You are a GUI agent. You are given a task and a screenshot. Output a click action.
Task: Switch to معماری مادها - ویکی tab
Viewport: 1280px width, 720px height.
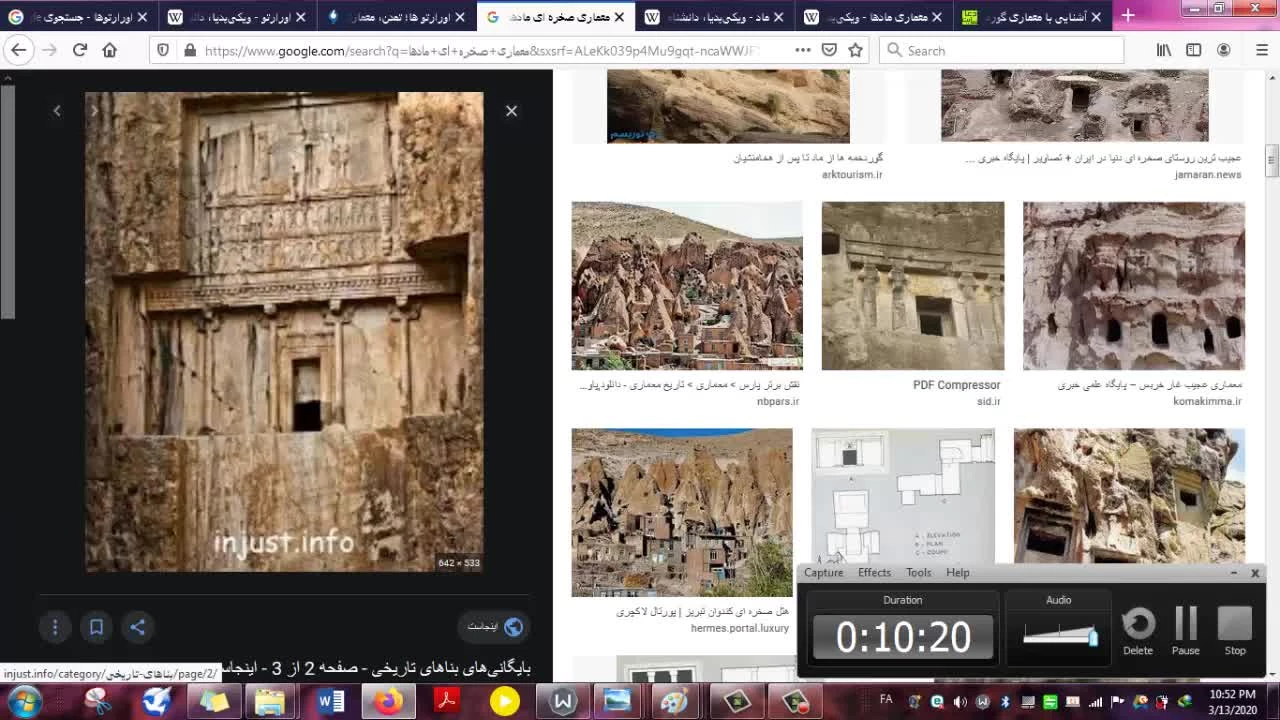tap(873, 17)
